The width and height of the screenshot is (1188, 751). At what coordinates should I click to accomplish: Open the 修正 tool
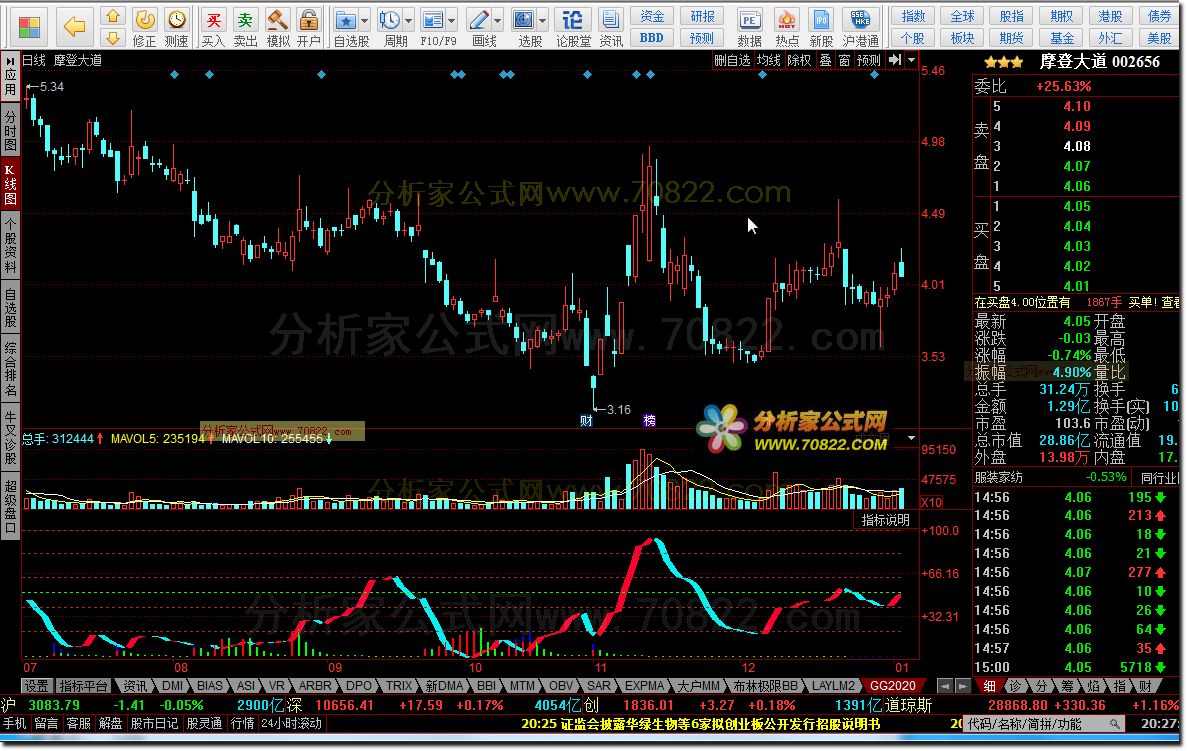pyautogui.click(x=145, y=27)
